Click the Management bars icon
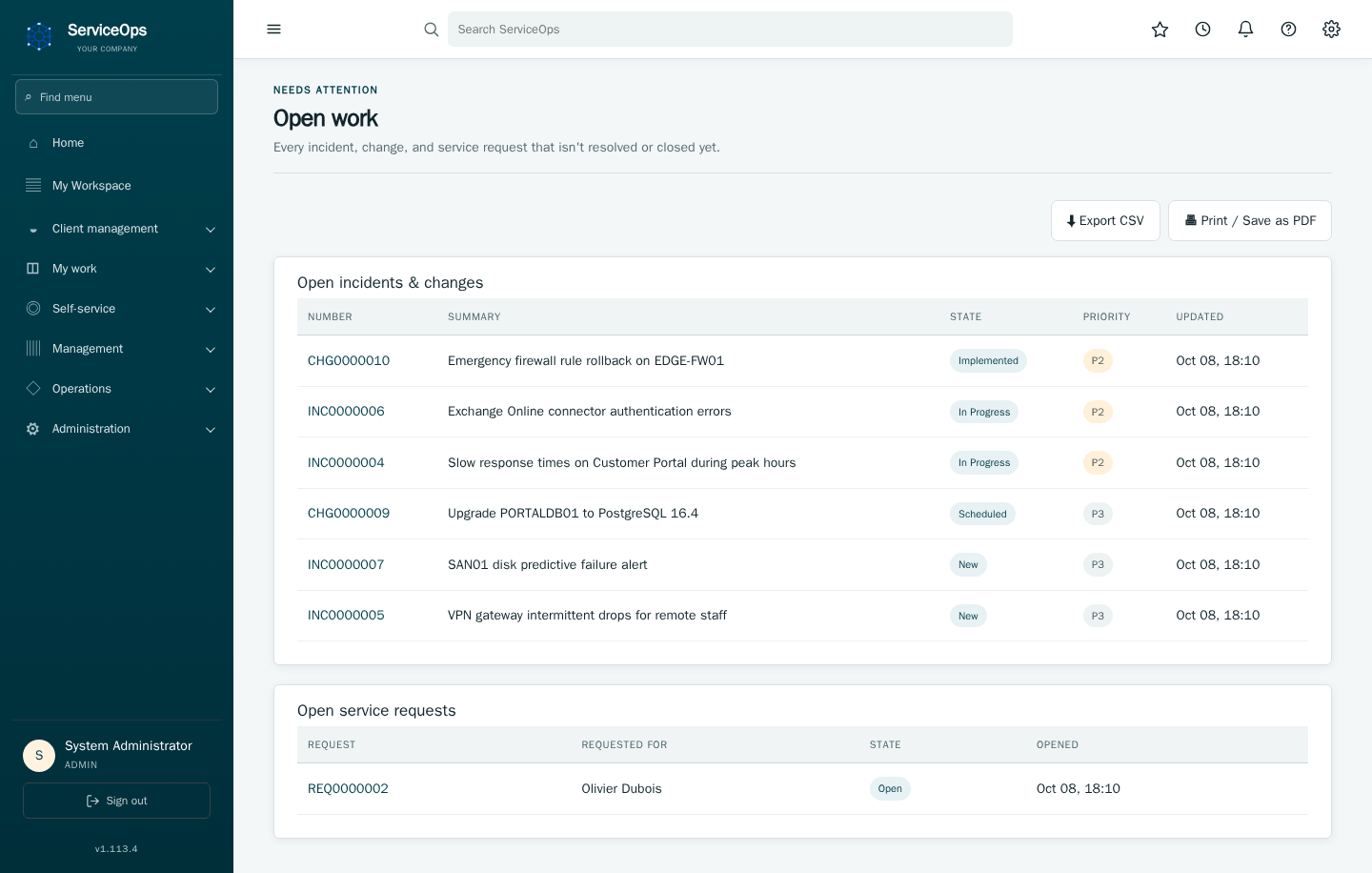Screen dimensions: 1372x873 click(x=33, y=349)
